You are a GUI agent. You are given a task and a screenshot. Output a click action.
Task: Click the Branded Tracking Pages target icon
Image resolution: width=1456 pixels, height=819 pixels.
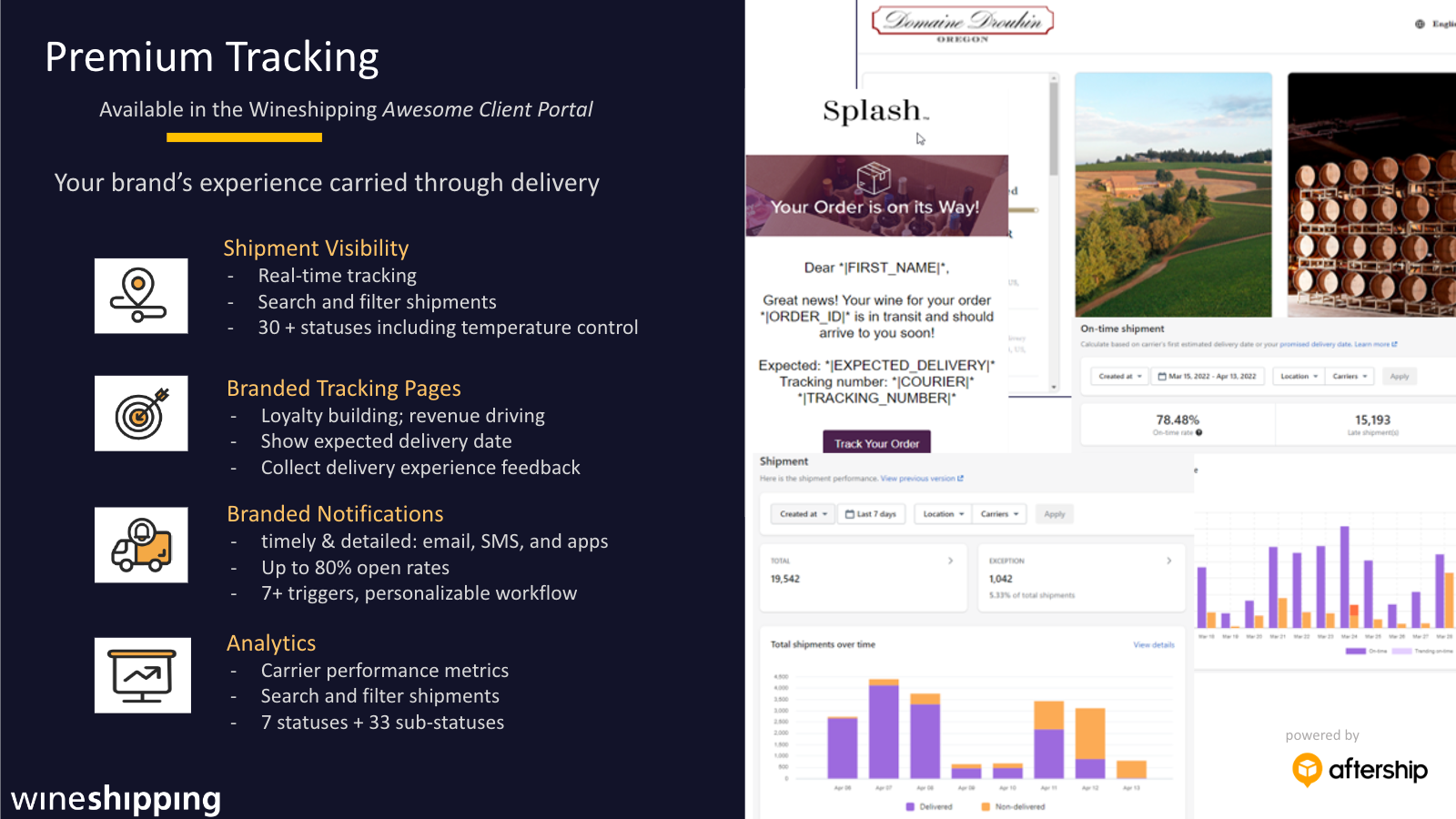click(x=141, y=413)
